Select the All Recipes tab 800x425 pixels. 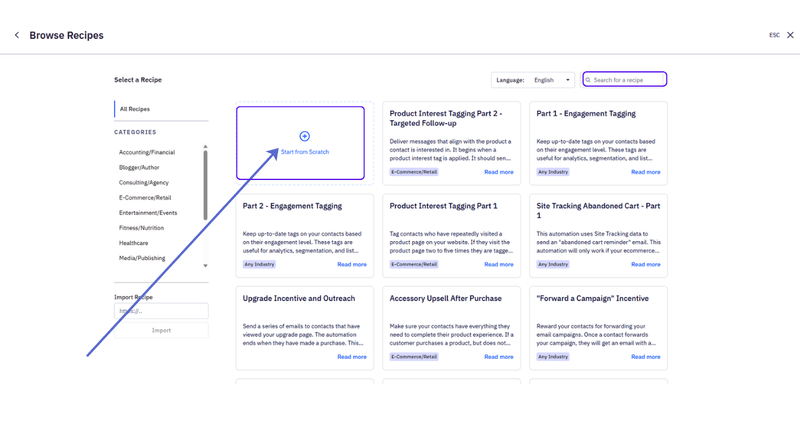coord(135,109)
